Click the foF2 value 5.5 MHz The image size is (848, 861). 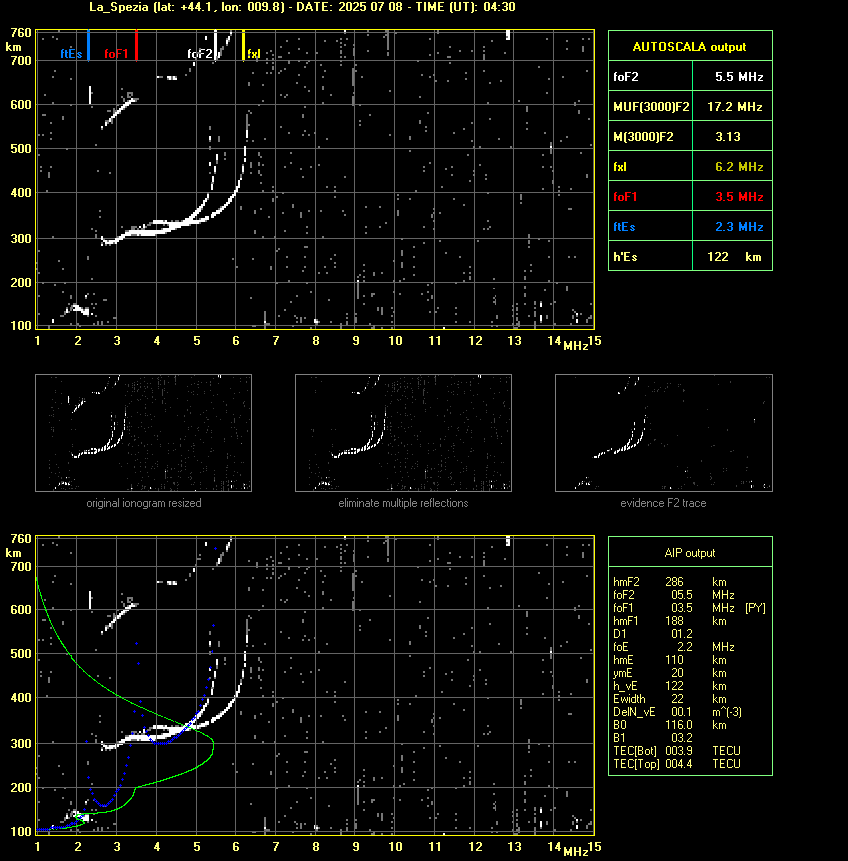pyautogui.click(x=739, y=77)
